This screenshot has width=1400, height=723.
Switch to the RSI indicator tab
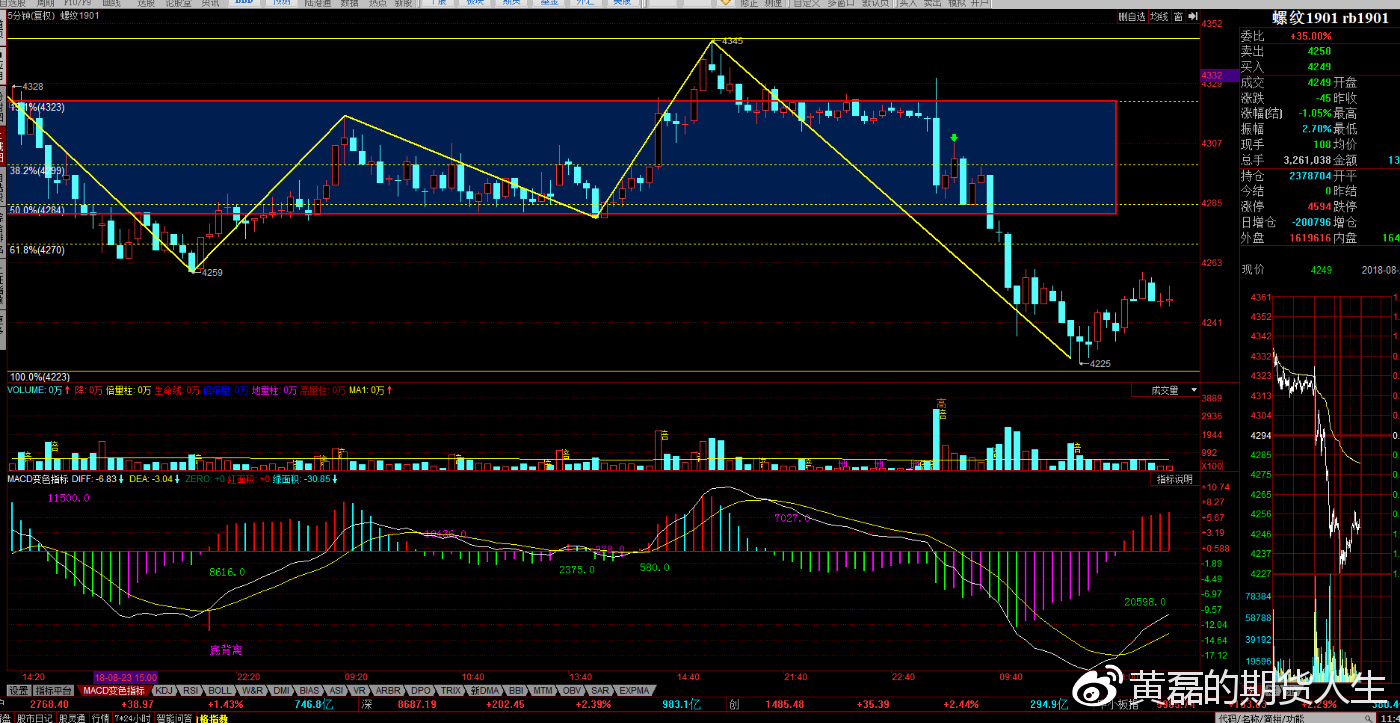click(190, 690)
